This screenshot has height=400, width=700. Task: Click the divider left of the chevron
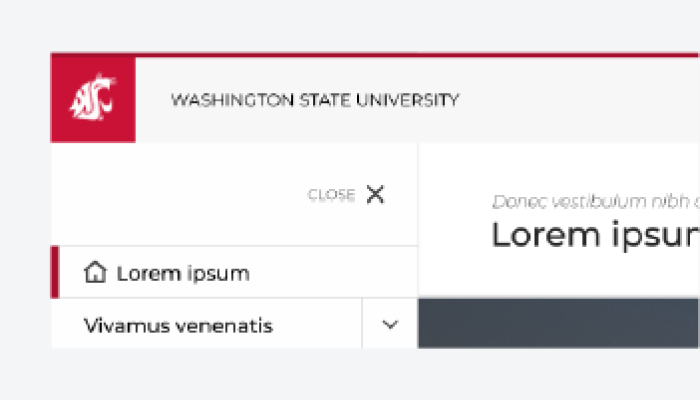point(362,324)
